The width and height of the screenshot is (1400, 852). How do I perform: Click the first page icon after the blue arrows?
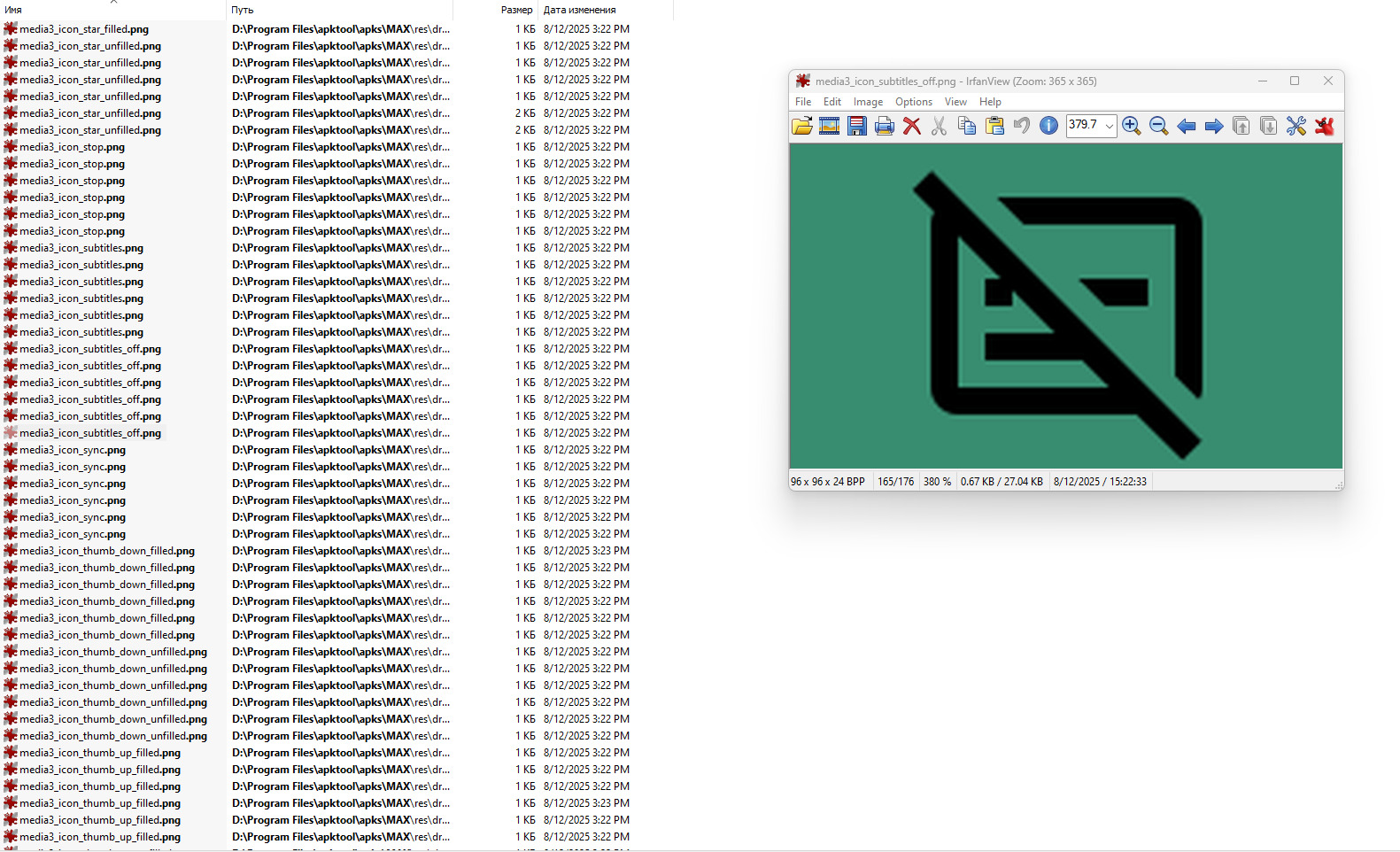point(1241,126)
